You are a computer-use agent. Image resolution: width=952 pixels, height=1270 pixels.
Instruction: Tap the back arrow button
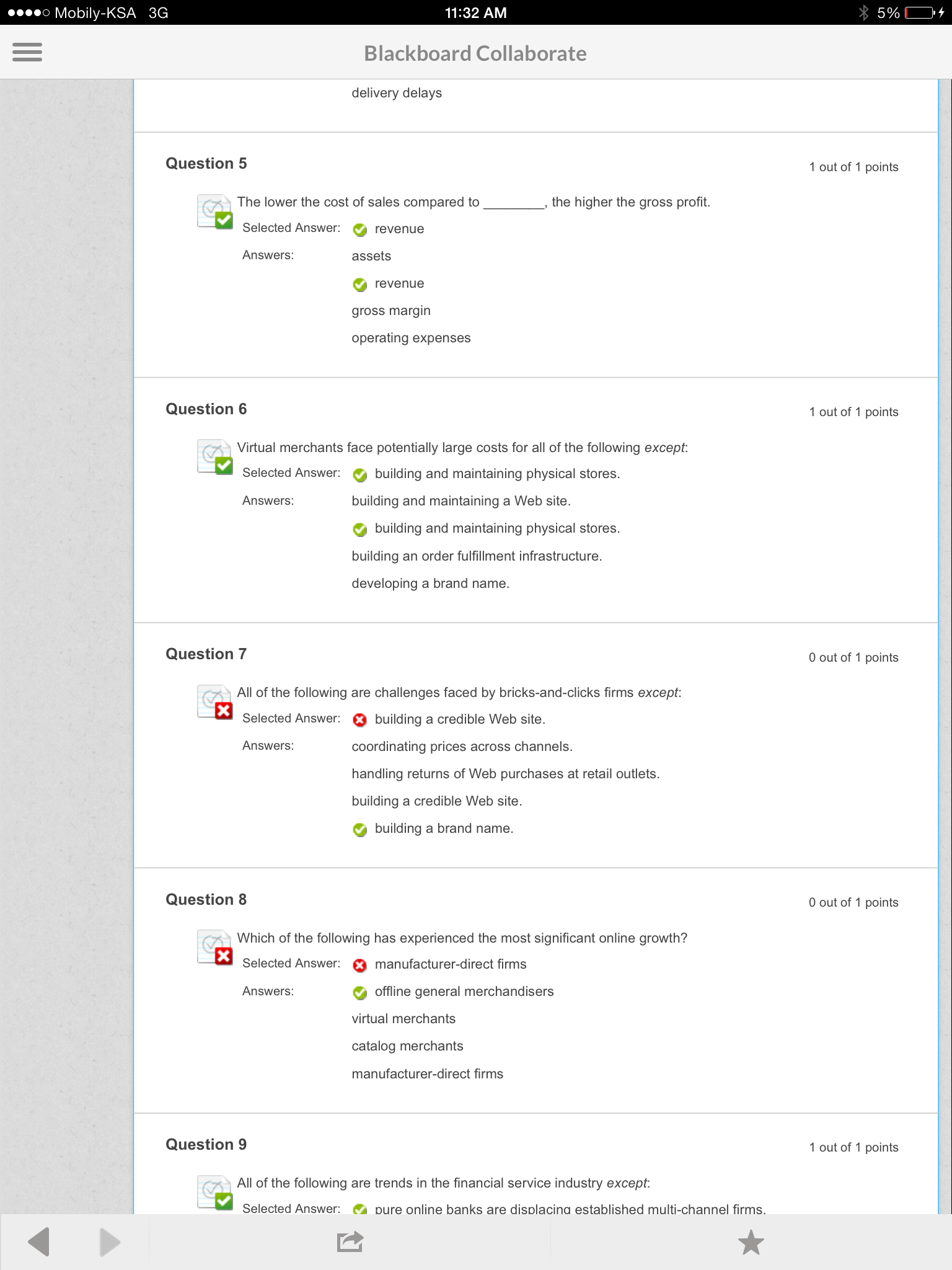coord(39,1242)
